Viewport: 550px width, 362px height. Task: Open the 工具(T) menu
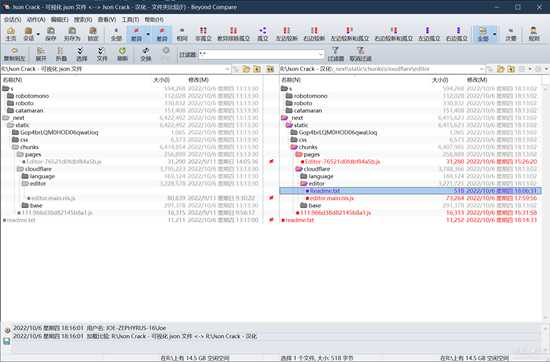click(x=130, y=20)
